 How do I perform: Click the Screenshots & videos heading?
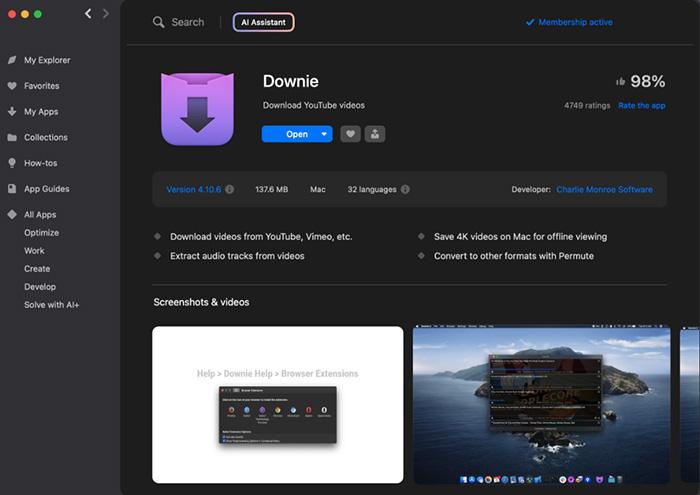[201, 302]
